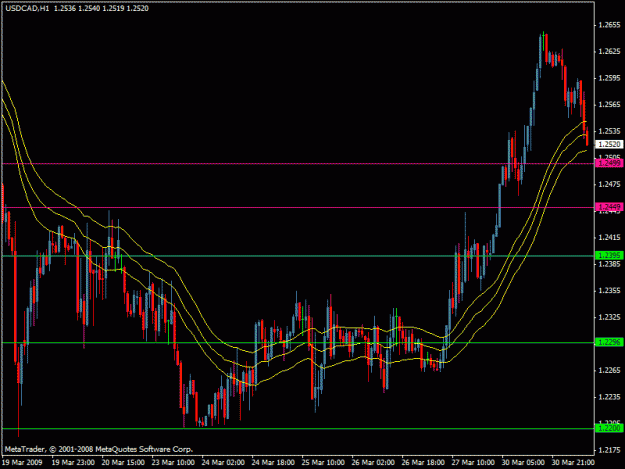The image size is (625, 469).
Task: Select the green 1.2296 price level label
Action: [609, 342]
